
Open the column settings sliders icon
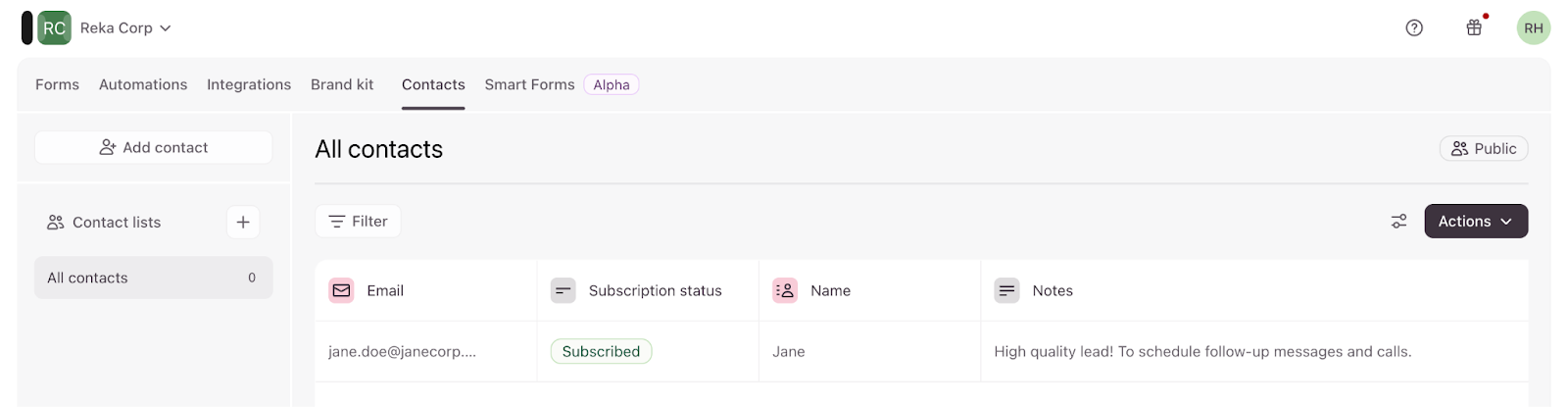[1398, 222]
